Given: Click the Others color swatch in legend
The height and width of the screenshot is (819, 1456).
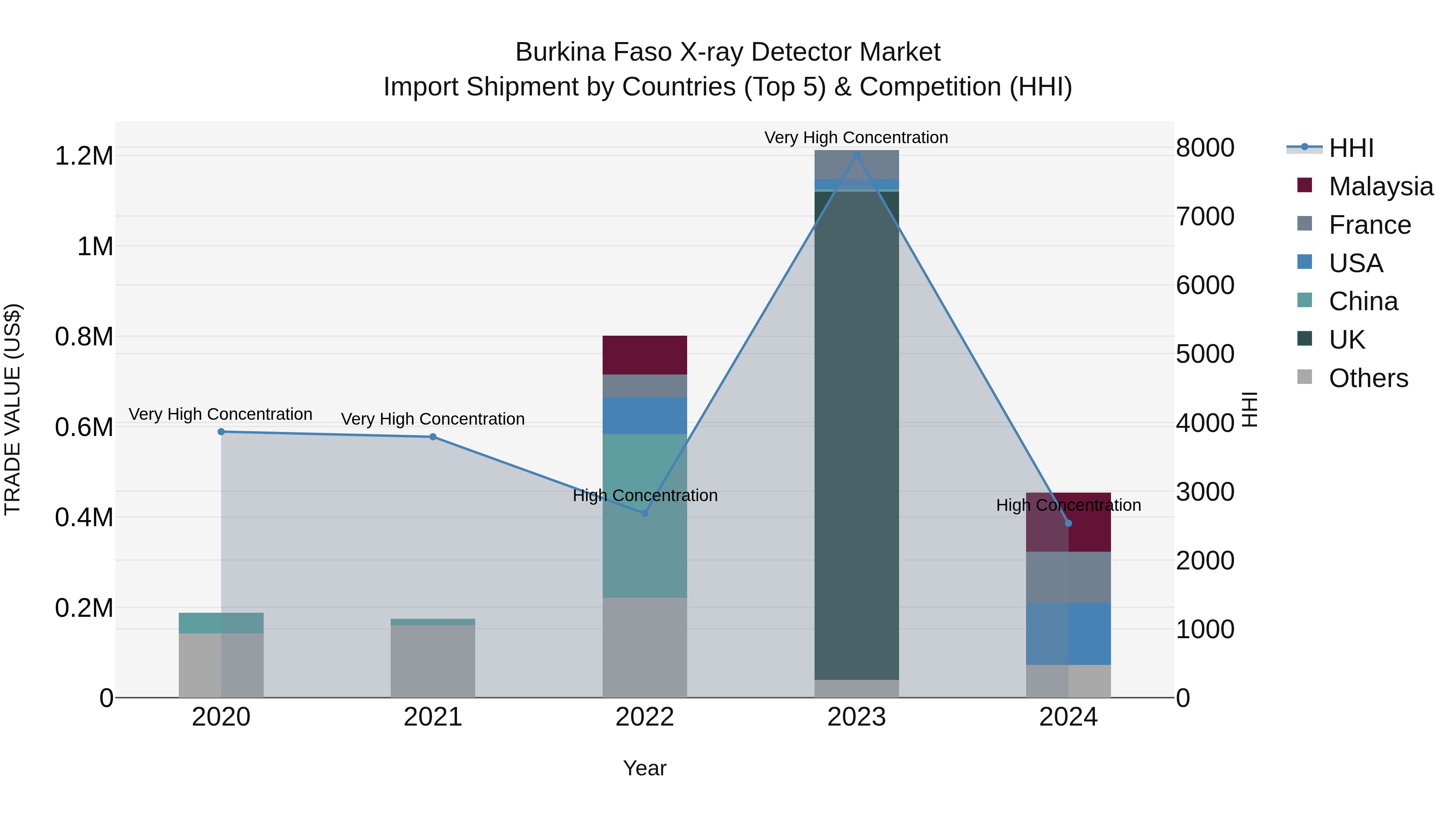Looking at the screenshot, I should (x=1304, y=377).
